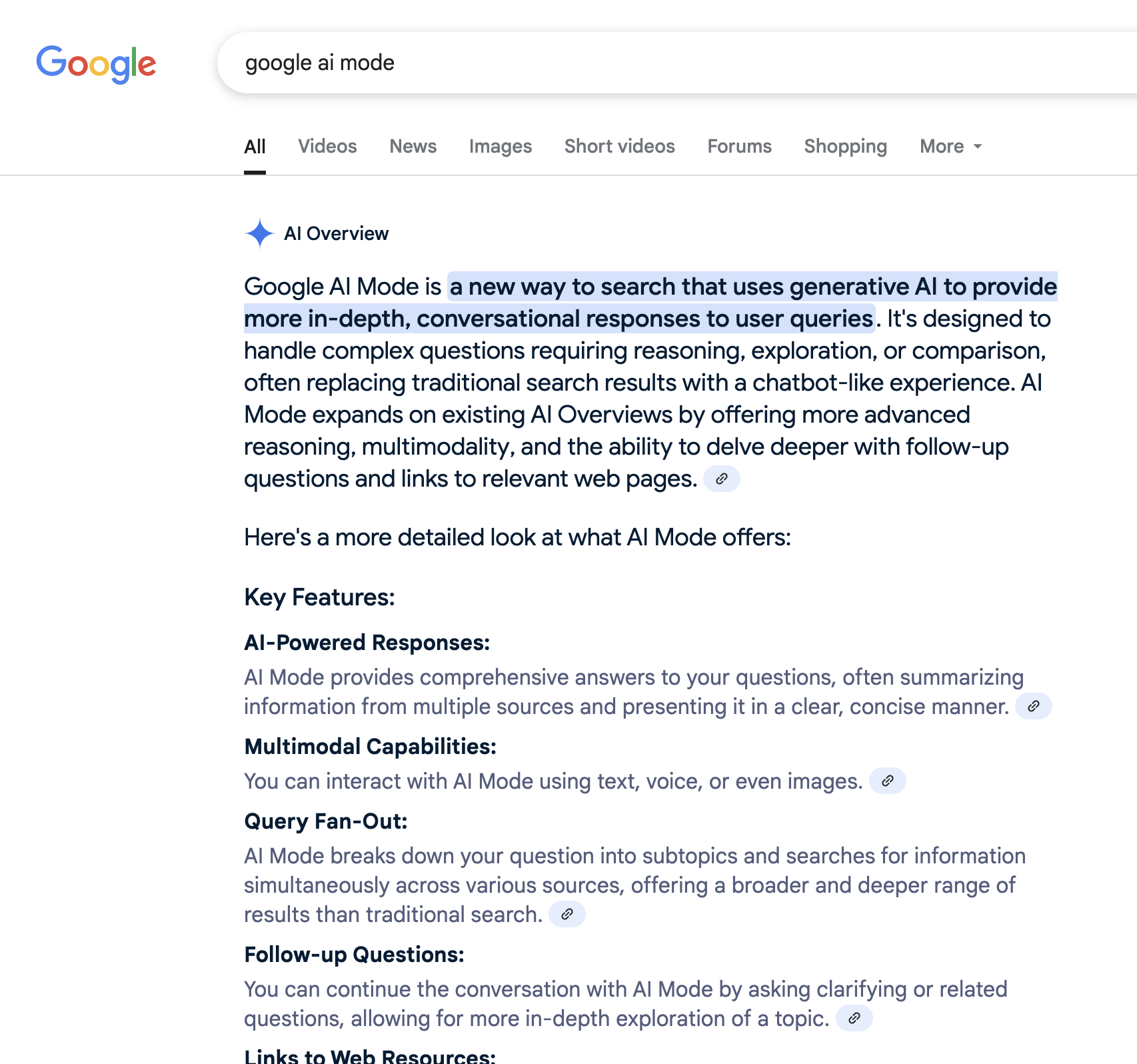The width and height of the screenshot is (1137, 1064).
Task: Open the Images results tab
Action: pyautogui.click(x=501, y=147)
